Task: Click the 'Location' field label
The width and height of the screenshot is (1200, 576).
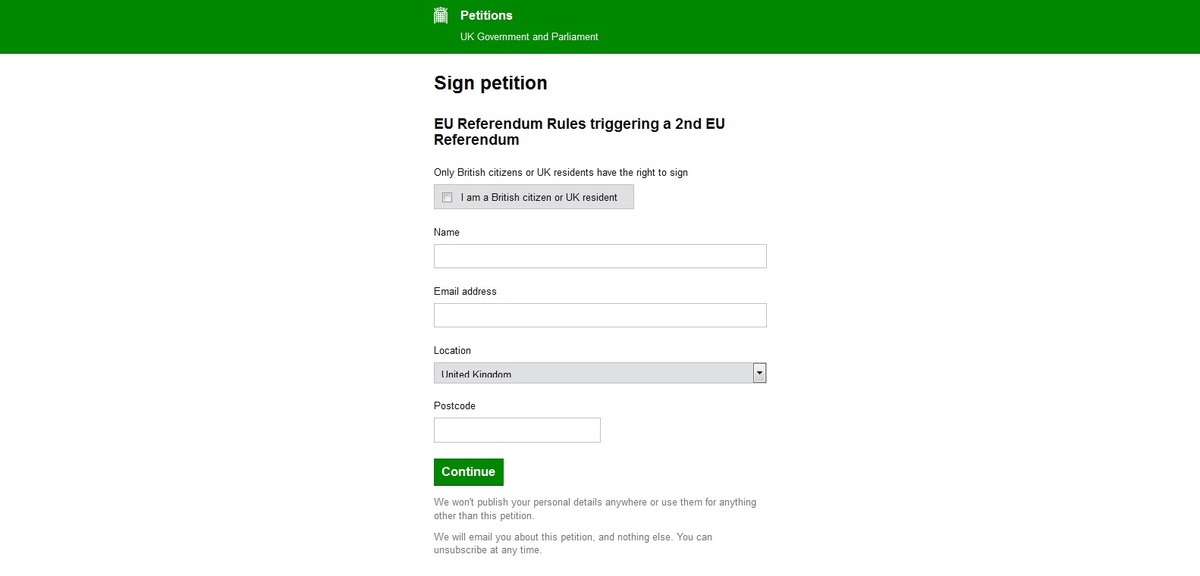Action: point(452,351)
